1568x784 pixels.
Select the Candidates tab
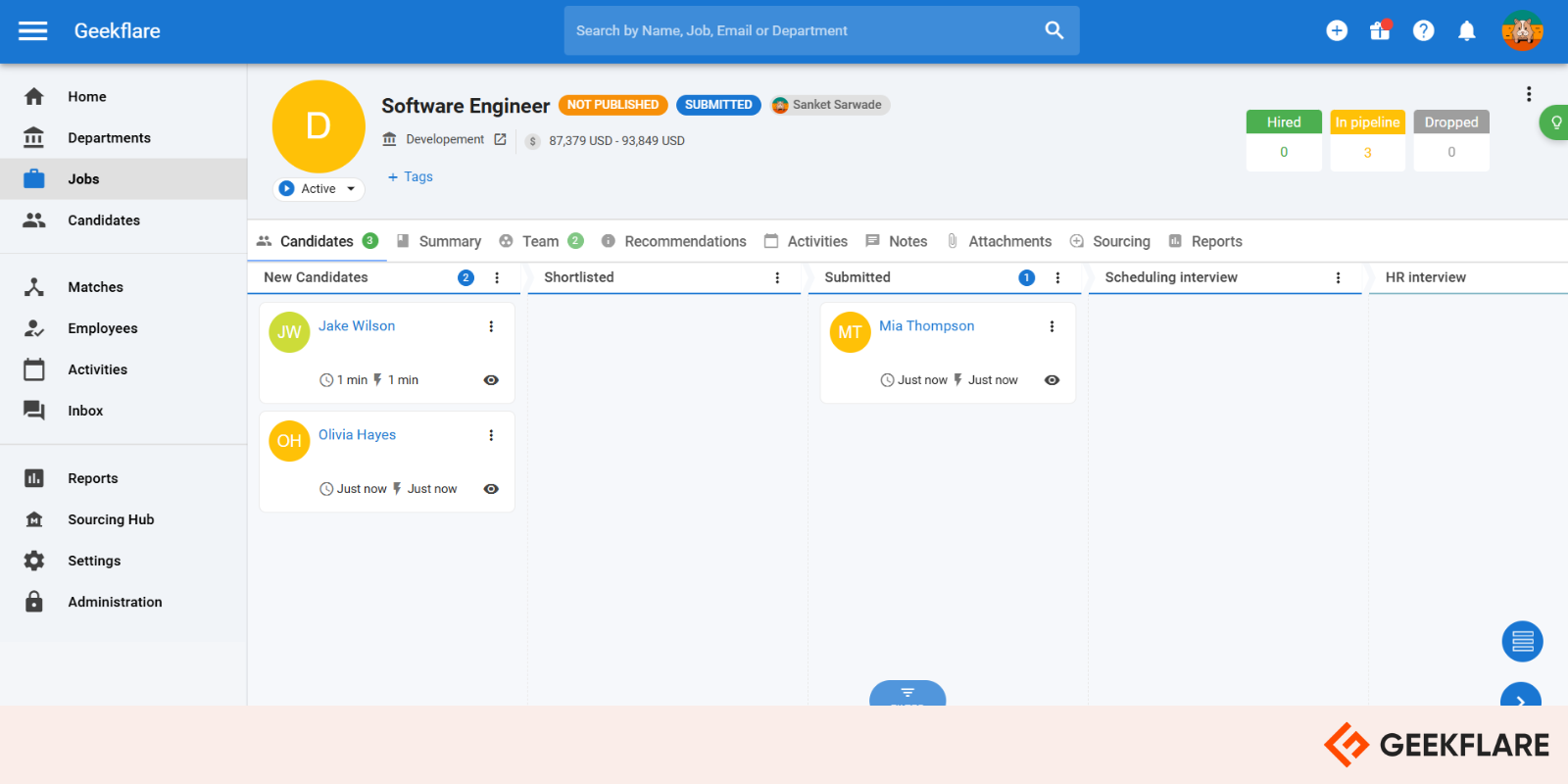(317, 241)
